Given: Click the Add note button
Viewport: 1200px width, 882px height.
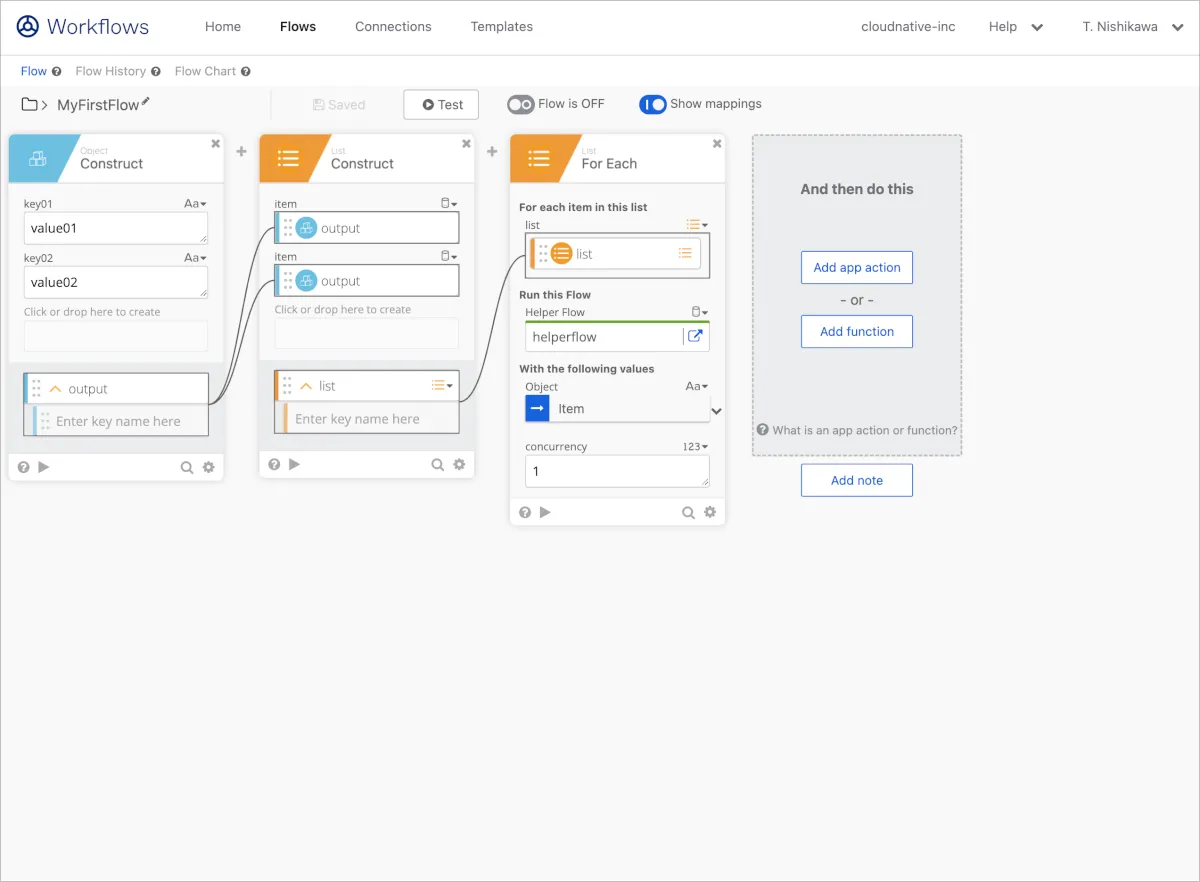Looking at the screenshot, I should 857,480.
